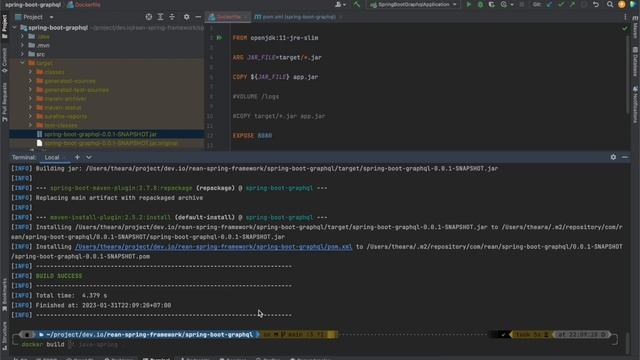
Task: Toggle the Structure tool window
Action: click(x=4, y=336)
